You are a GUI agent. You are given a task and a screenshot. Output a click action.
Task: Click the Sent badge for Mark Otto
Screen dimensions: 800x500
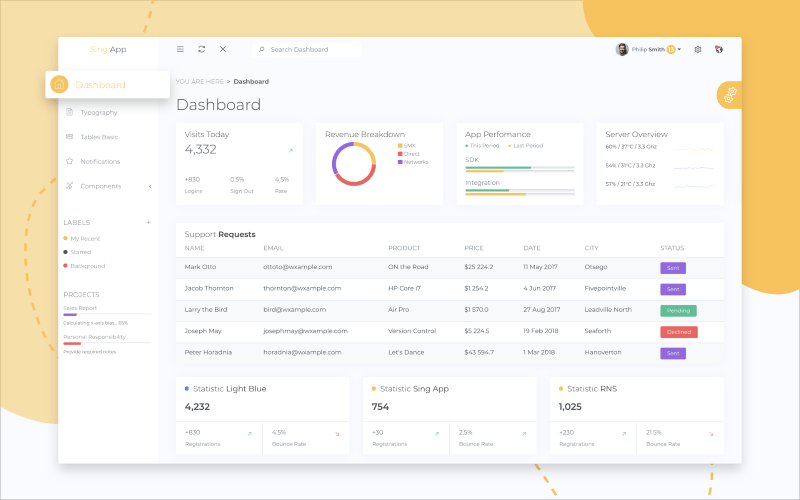tap(673, 268)
